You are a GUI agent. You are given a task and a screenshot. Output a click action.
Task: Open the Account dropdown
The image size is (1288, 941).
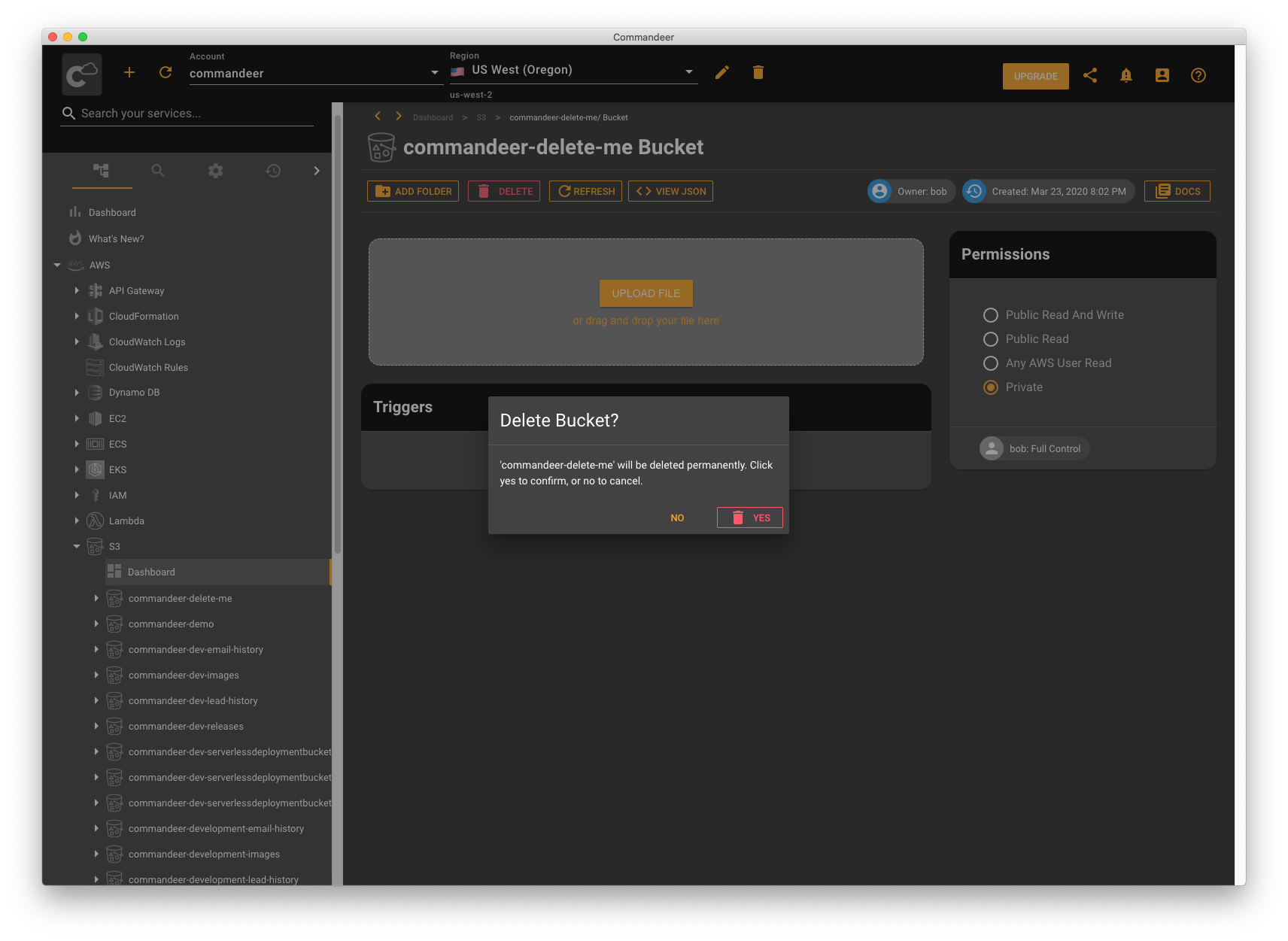(x=314, y=73)
